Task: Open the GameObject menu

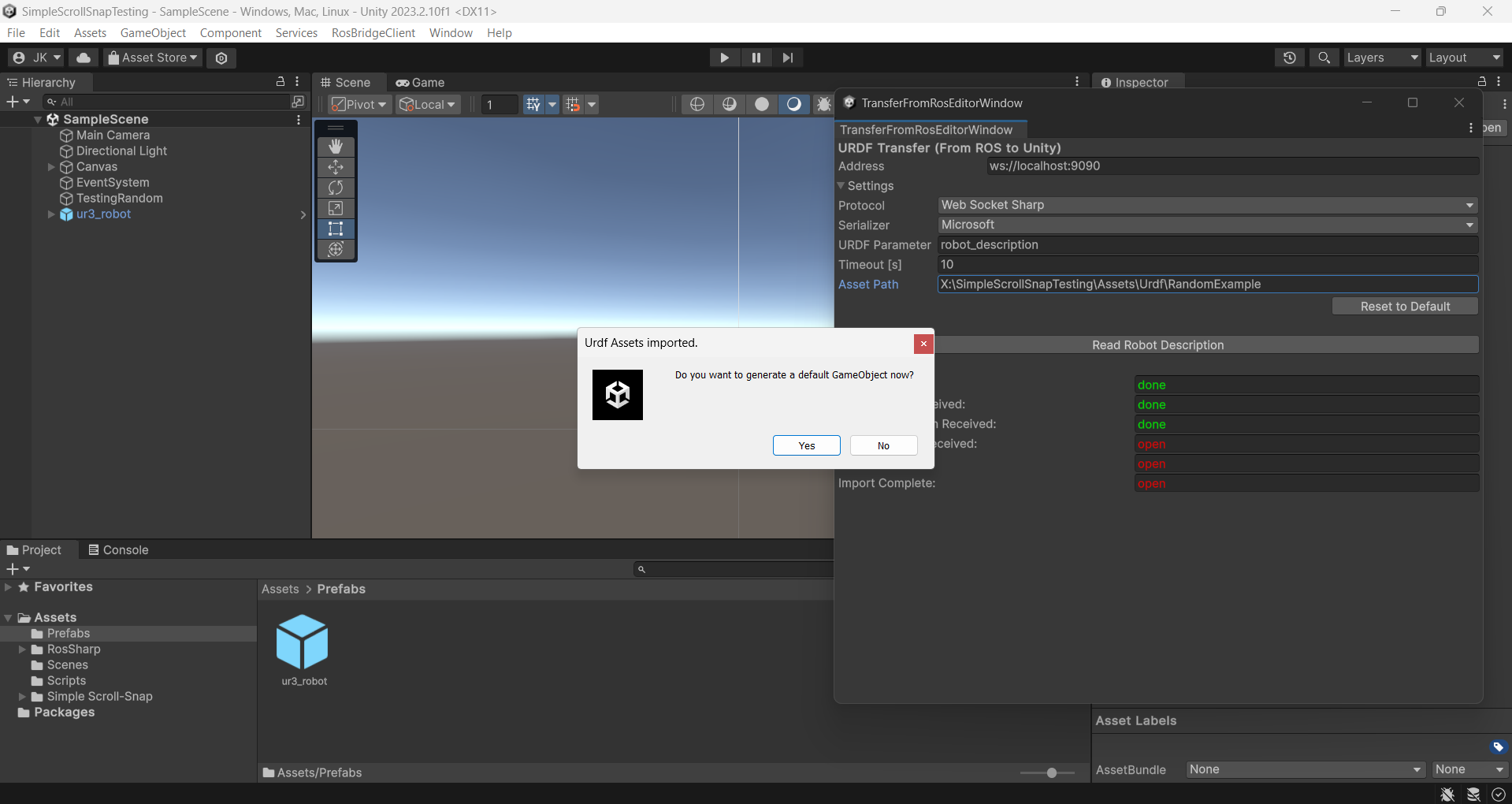Action: pyautogui.click(x=153, y=32)
